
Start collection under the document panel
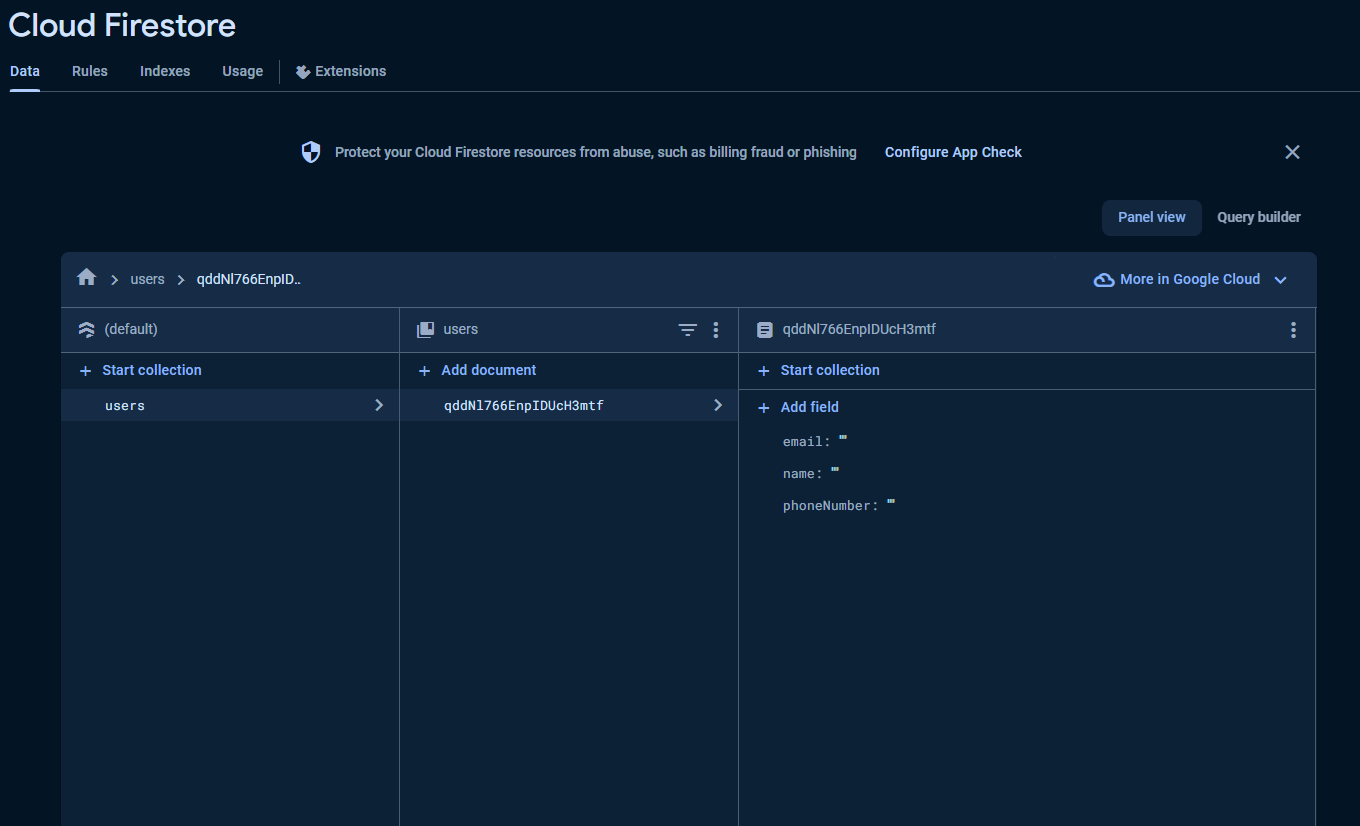coord(818,371)
